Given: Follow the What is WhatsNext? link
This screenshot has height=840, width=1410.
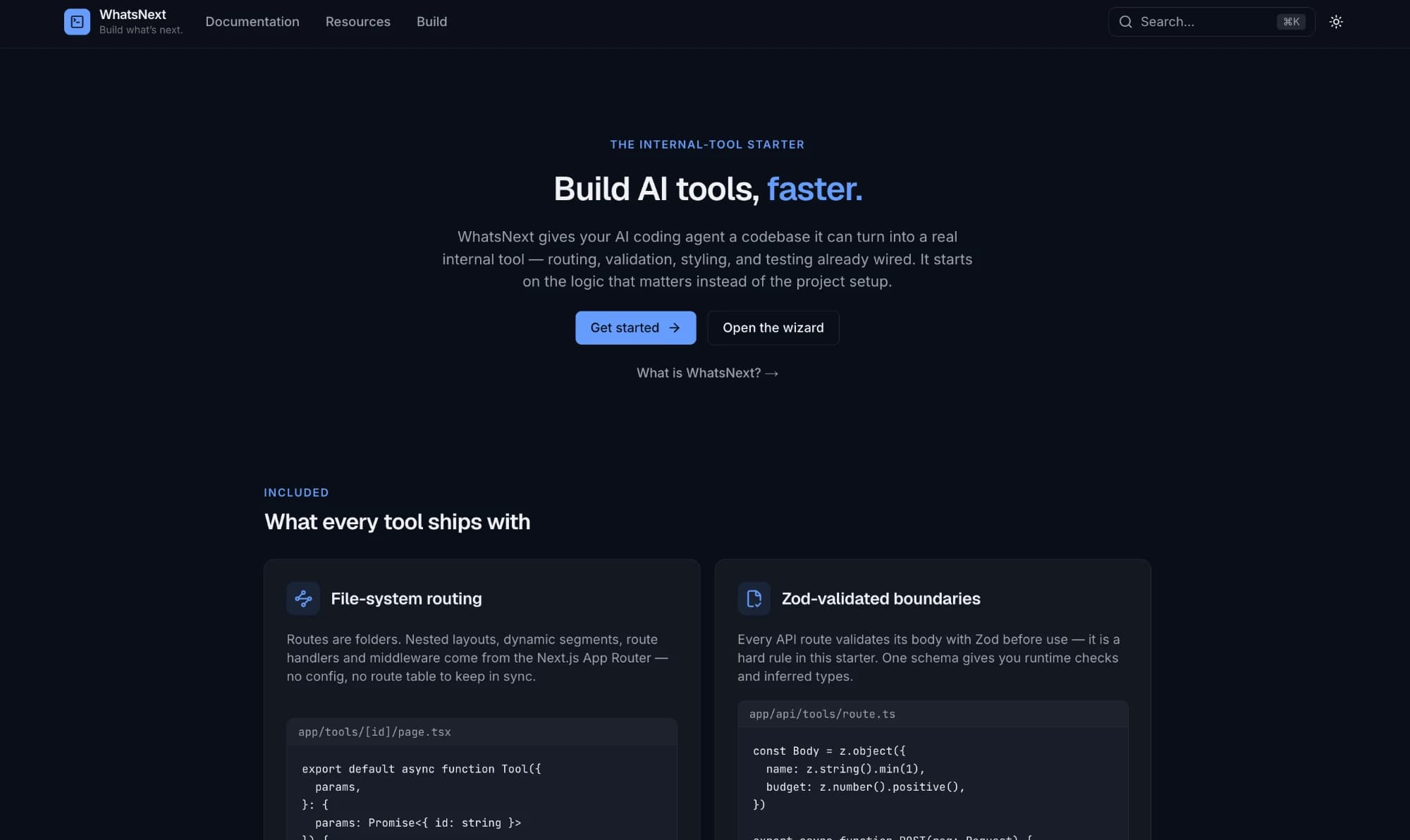Looking at the screenshot, I should tap(707, 373).
